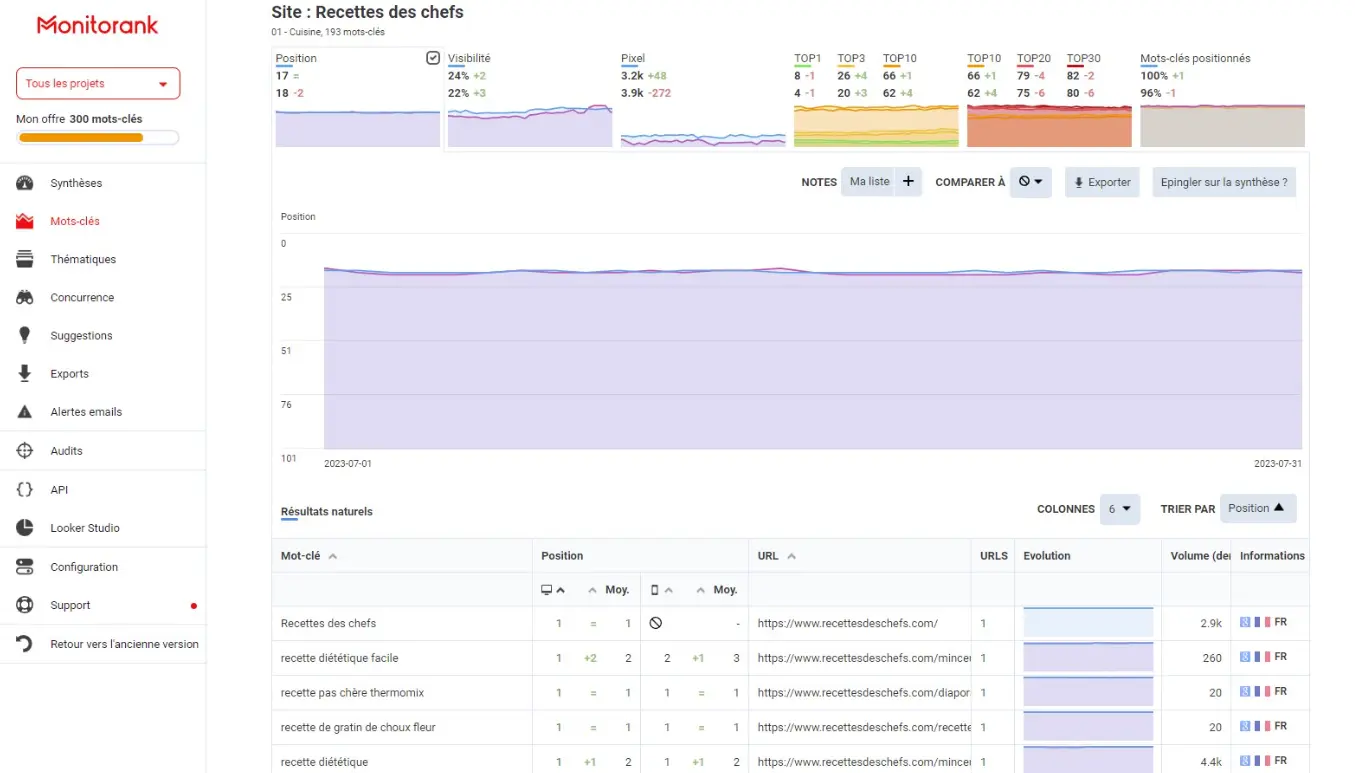The height and width of the screenshot is (773, 1355).
Task: Click the Mon offre usage progress bar
Action: pos(97,138)
